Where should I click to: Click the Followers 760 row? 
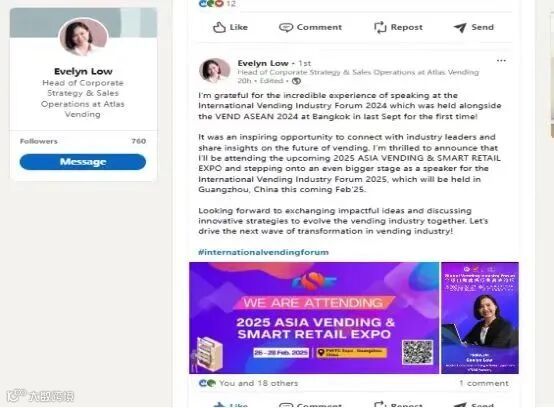[83, 141]
